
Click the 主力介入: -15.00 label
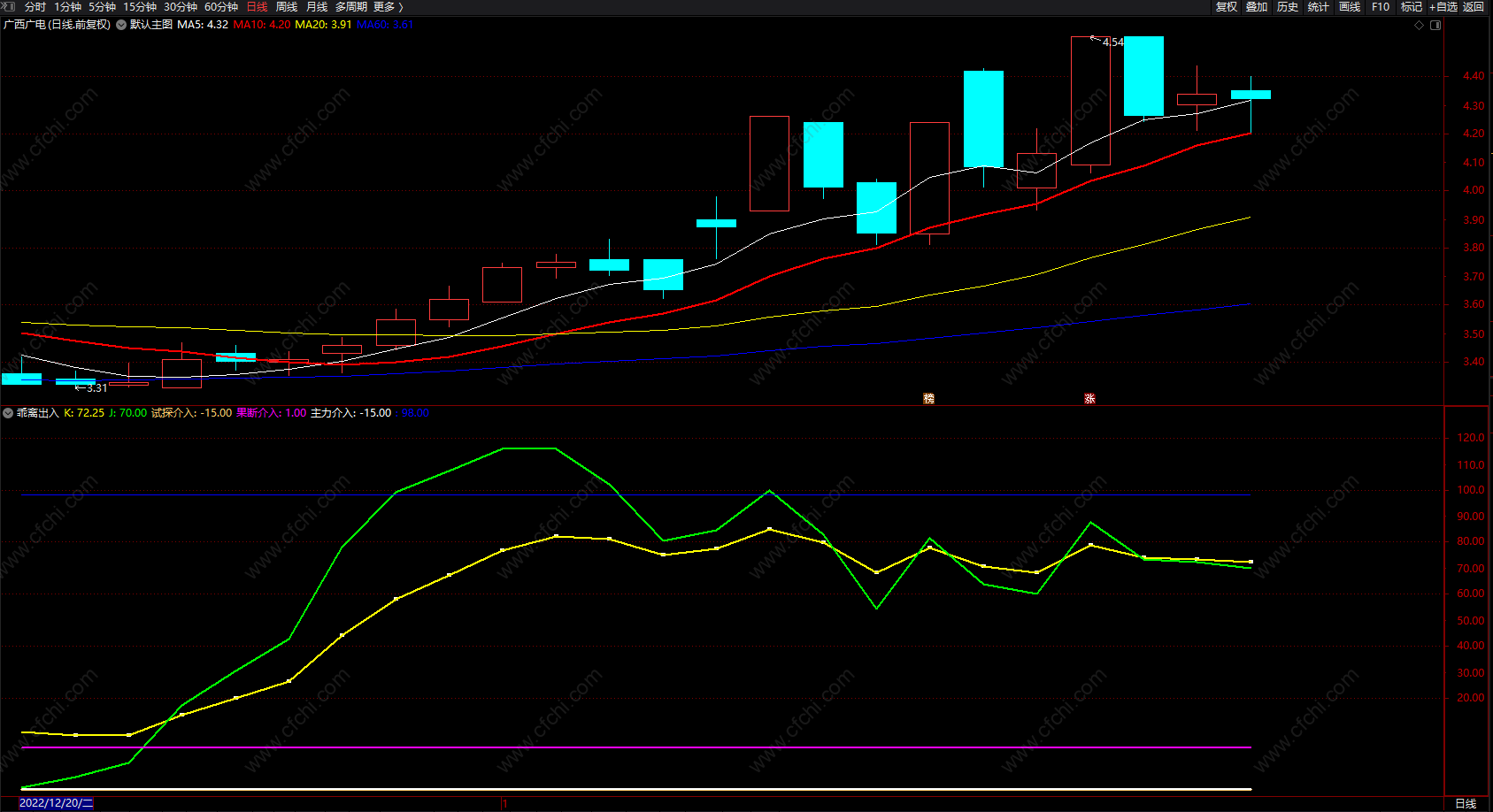tap(351, 413)
